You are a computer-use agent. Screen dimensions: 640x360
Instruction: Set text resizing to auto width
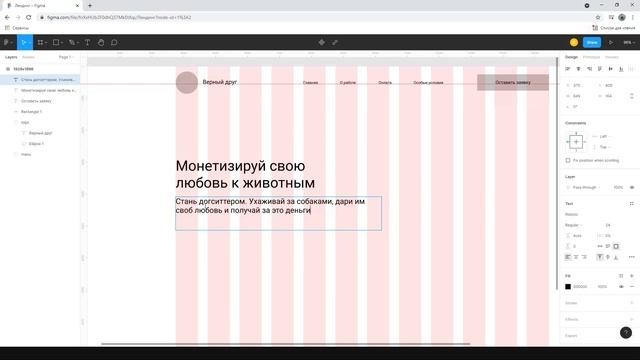[x=600, y=246]
